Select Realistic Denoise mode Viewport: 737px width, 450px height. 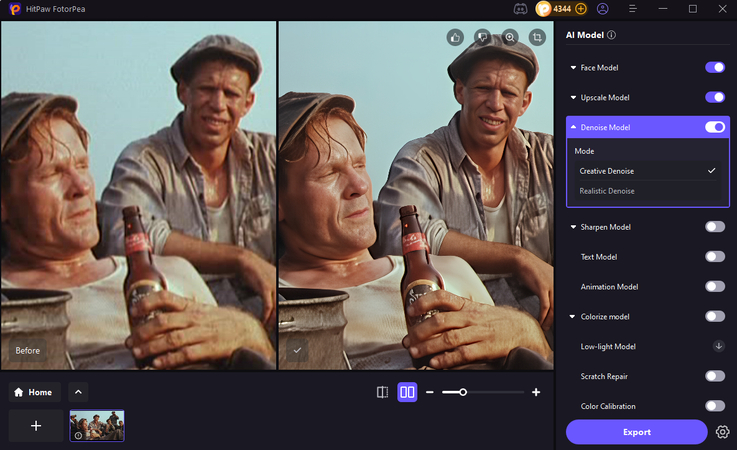648,191
